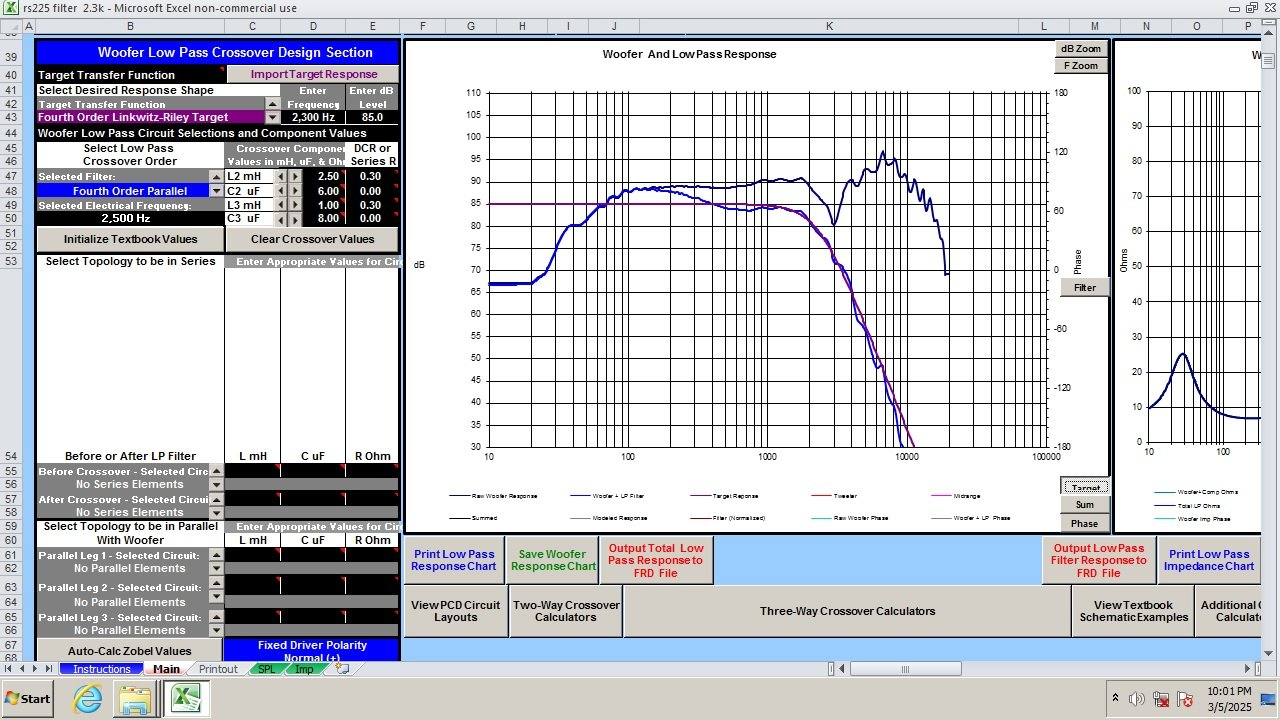The width and height of the screenshot is (1280, 720).
Task: Click first-sheet navigation arrow
Action: point(9,669)
